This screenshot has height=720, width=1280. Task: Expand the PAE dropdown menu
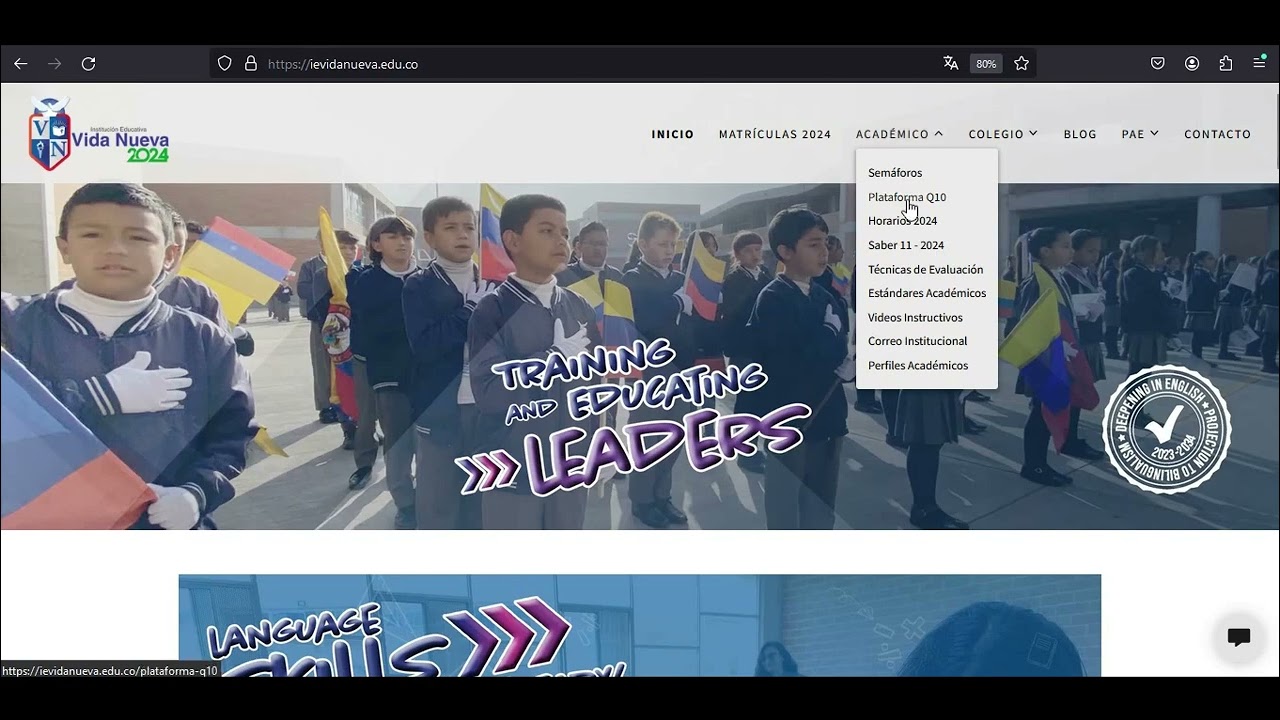click(x=1140, y=134)
